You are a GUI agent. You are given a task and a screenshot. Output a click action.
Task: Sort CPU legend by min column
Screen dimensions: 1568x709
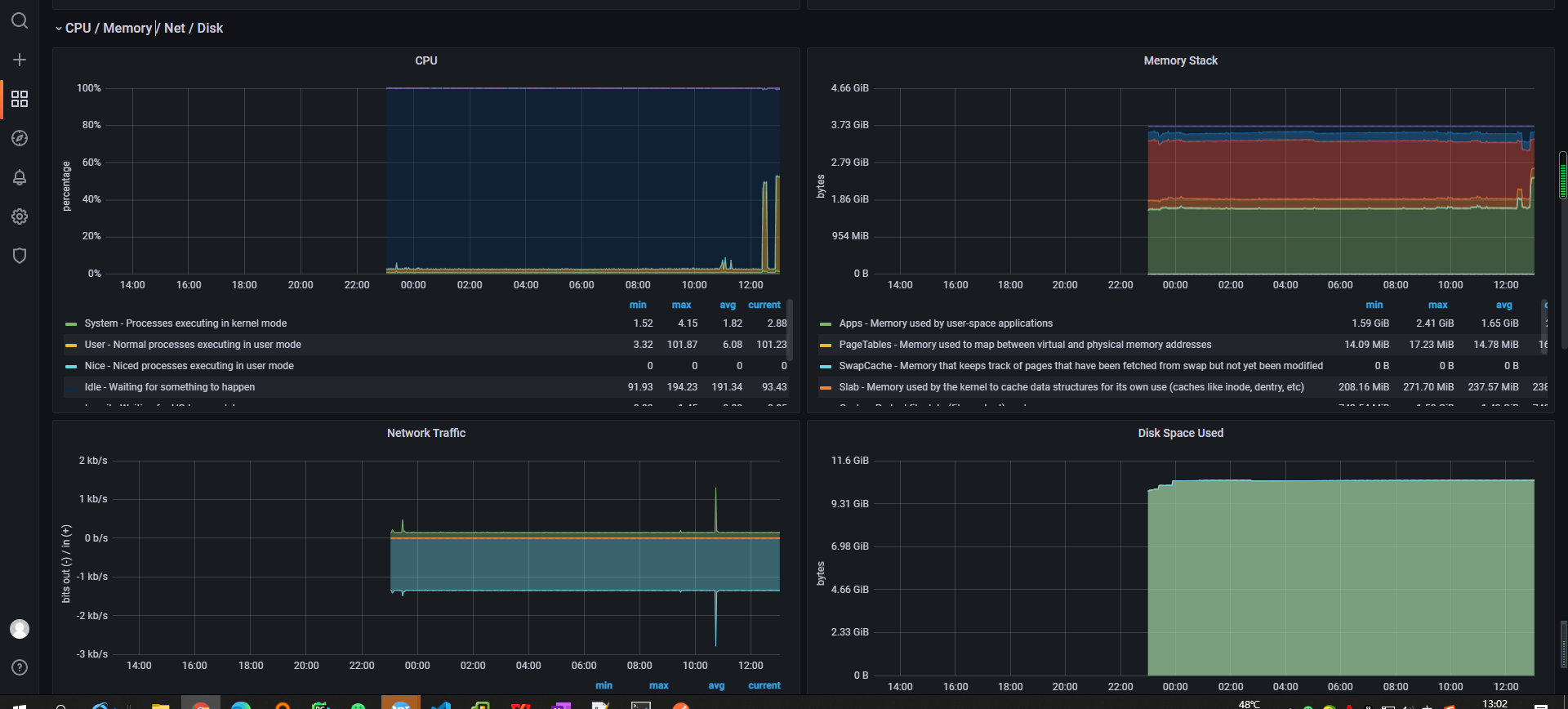[638, 305]
